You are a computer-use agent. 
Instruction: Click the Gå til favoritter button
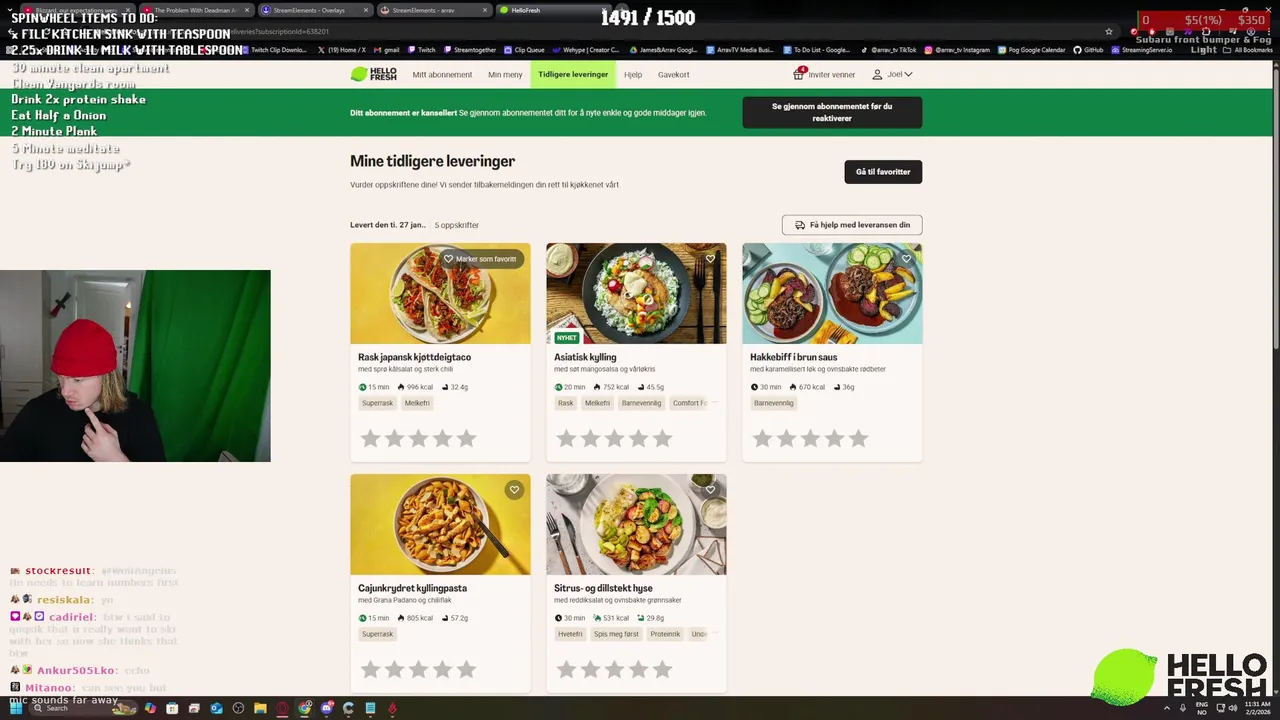(x=883, y=172)
